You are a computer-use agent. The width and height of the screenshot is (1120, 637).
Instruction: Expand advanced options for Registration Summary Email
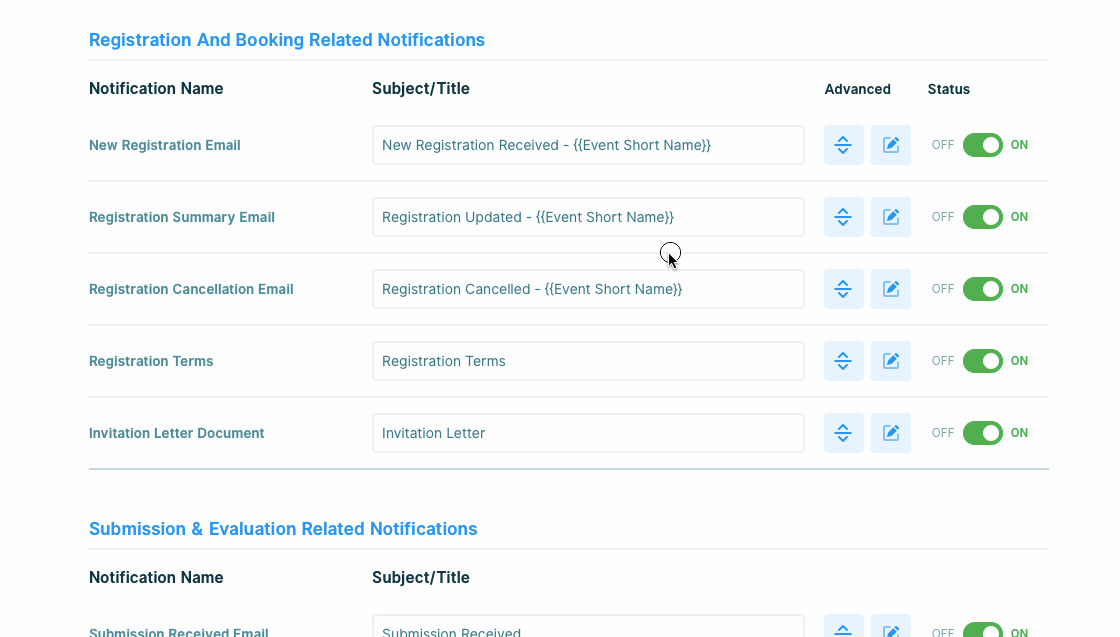click(x=843, y=217)
